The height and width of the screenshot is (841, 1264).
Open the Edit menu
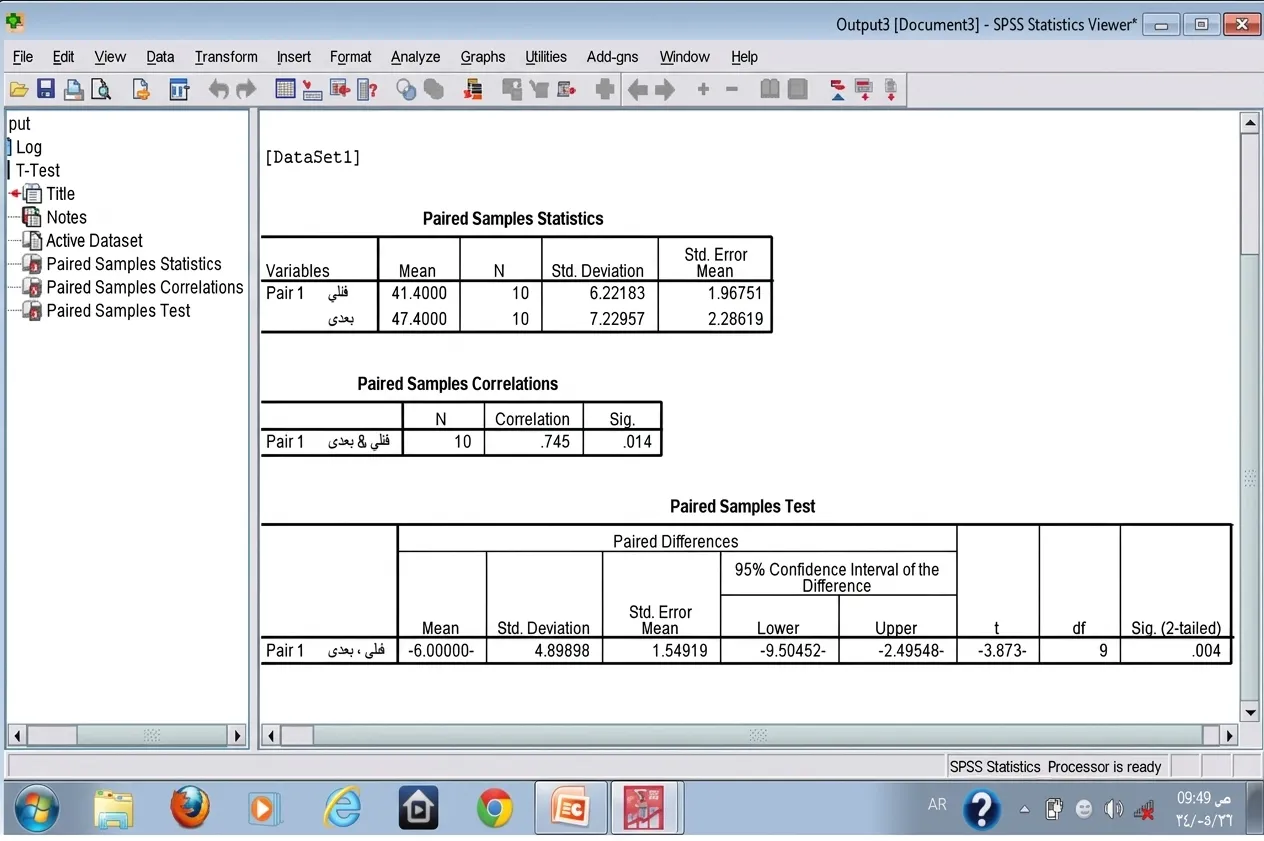pyautogui.click(x=63, y=57)
